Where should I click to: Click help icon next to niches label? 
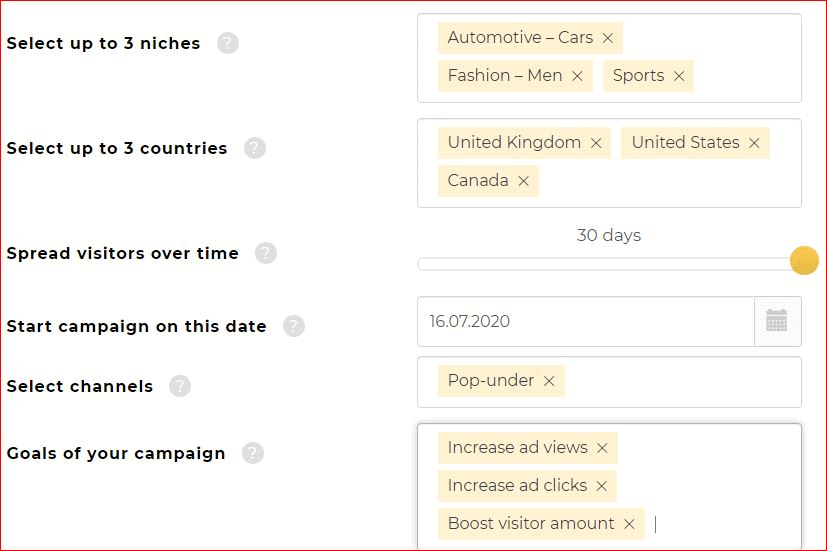point(228,43)
